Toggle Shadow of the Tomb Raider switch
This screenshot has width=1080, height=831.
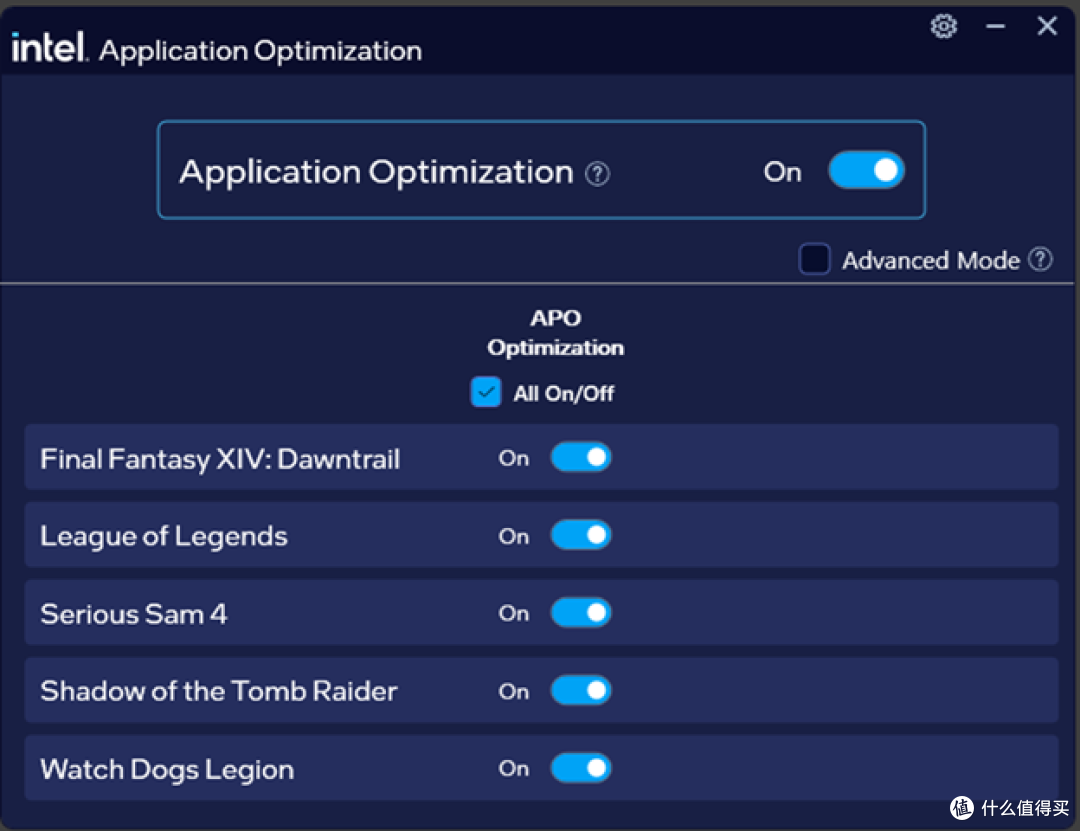pyautogui.click(x=581, y=690)
